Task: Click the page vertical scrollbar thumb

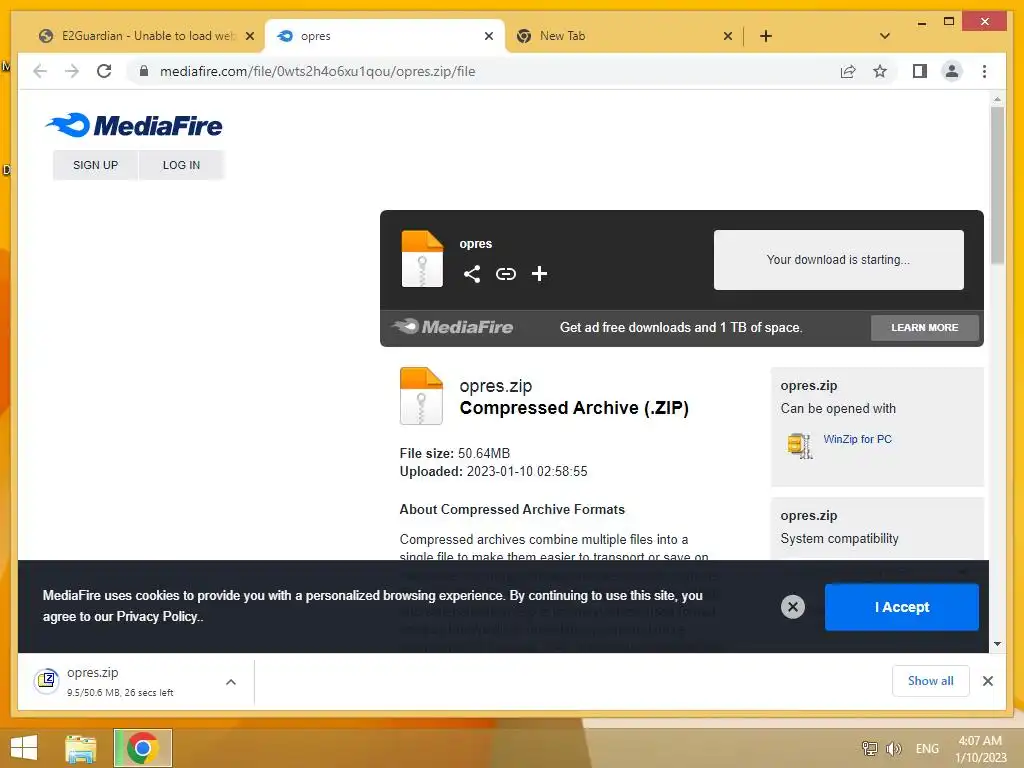Action: click(997, 185)
